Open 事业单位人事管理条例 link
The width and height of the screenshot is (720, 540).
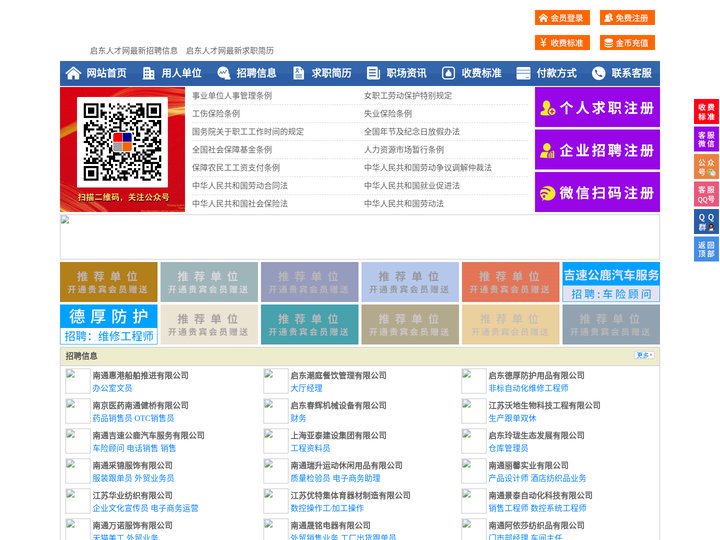click(232, 96)
